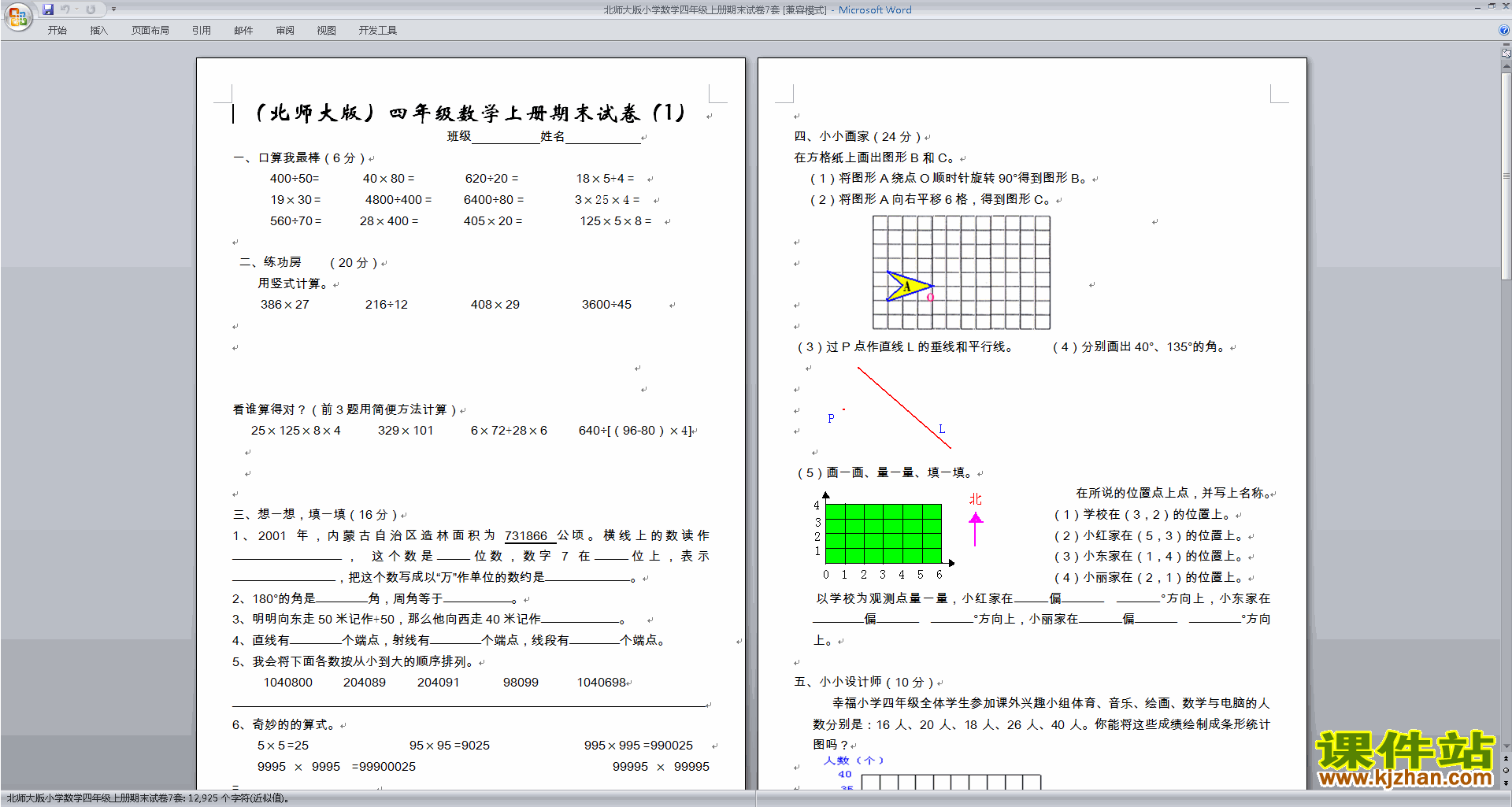
Task: Click the 班级 blank line field
Action: (x=506, y=137)
